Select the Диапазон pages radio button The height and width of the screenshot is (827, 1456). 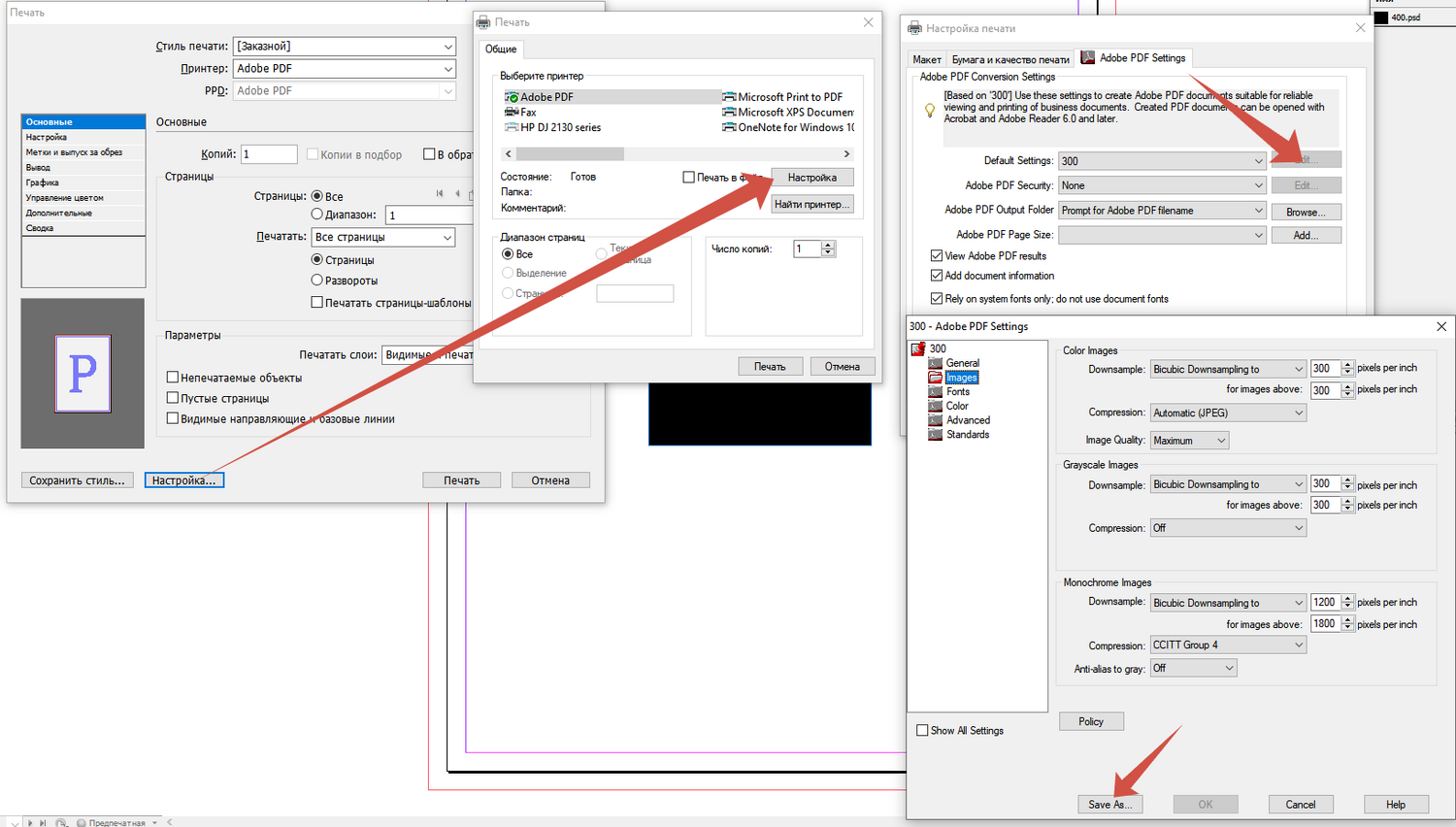pyautogui.click(x=316, y=214)
